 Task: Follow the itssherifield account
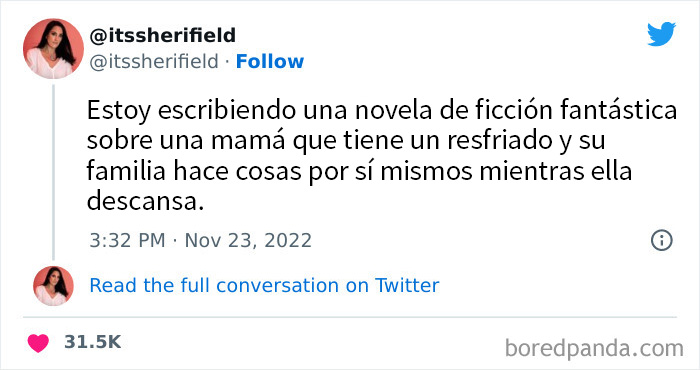pyautogui.click(x=270, y=62)
